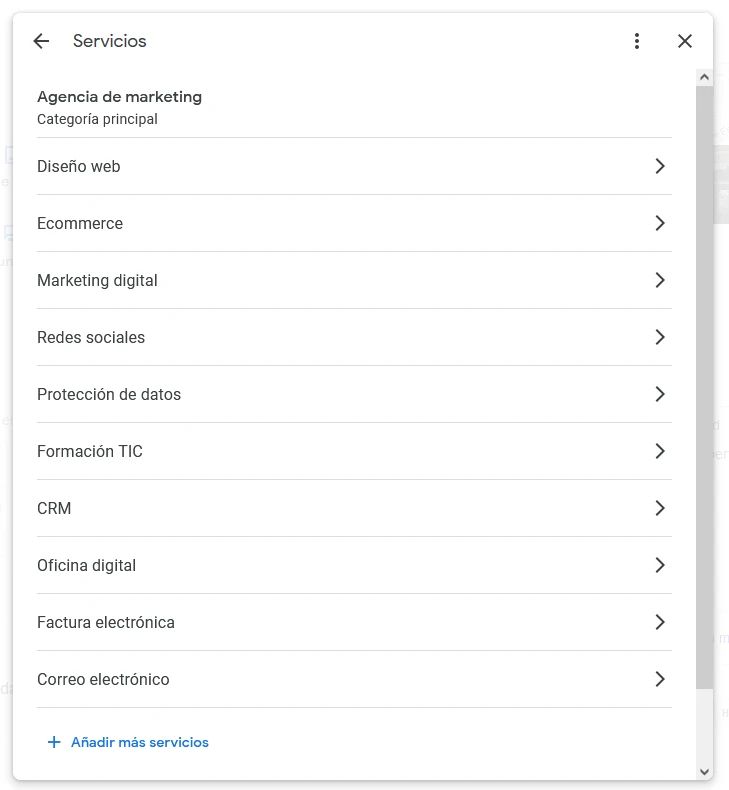729x790 pixels.
Task: Click the Protección de datos chevron
Action: 660,394
